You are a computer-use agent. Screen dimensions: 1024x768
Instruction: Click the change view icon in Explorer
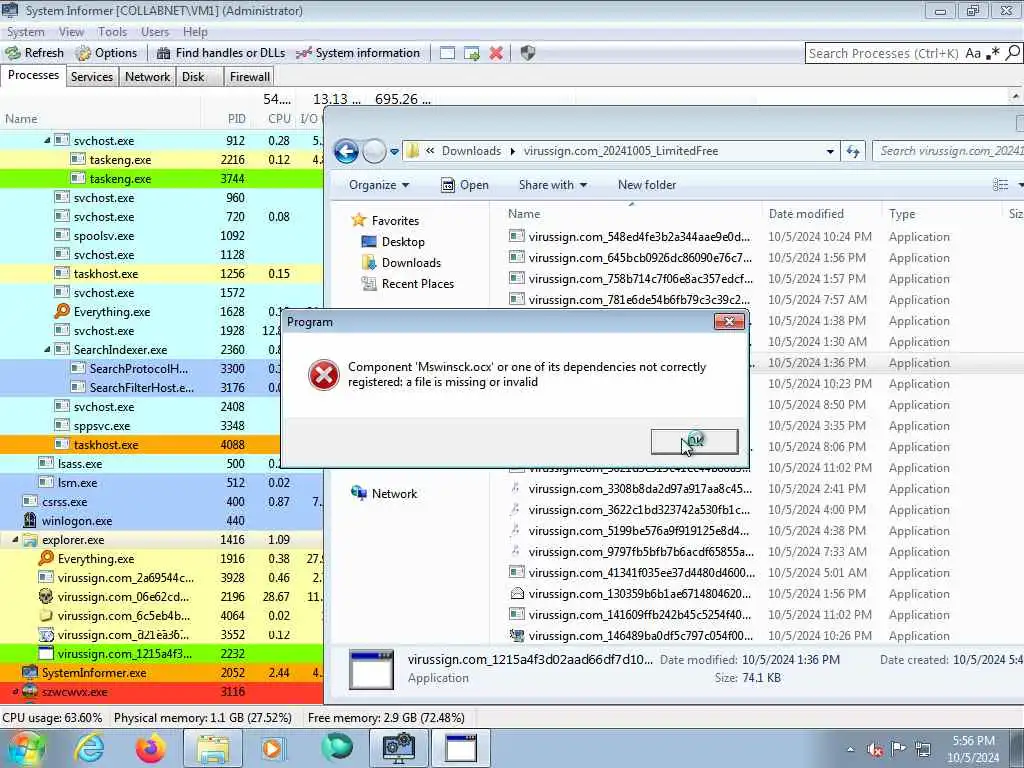(1000, 185)
